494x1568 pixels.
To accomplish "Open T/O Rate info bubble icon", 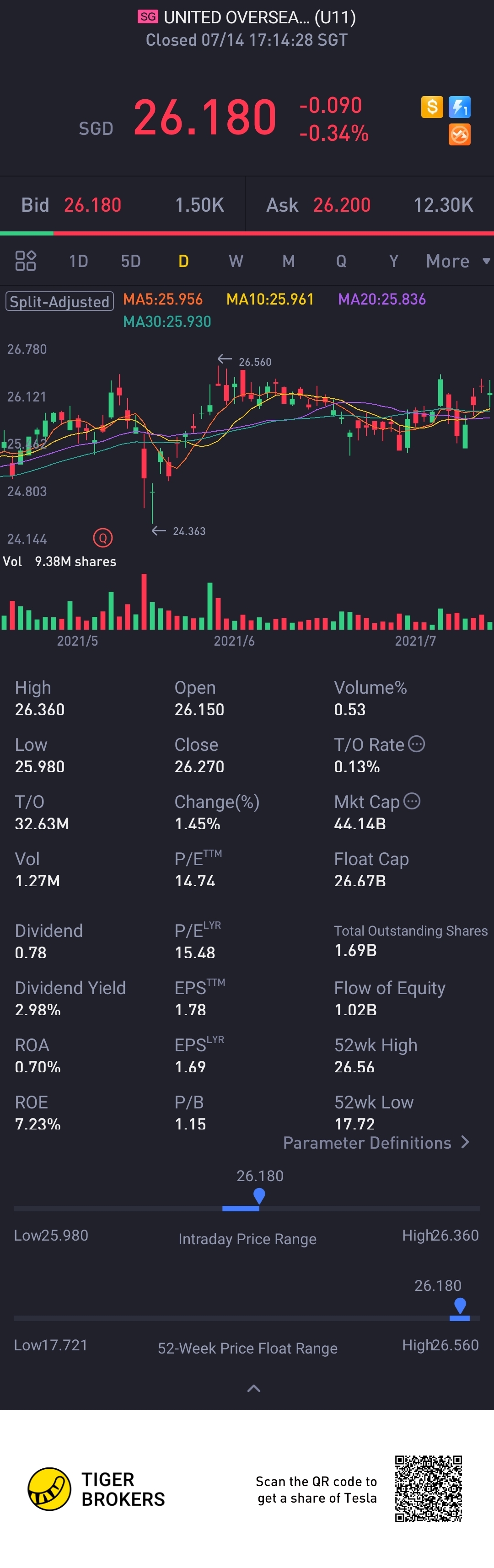I will pyautogui.click(x=416, y=744).
